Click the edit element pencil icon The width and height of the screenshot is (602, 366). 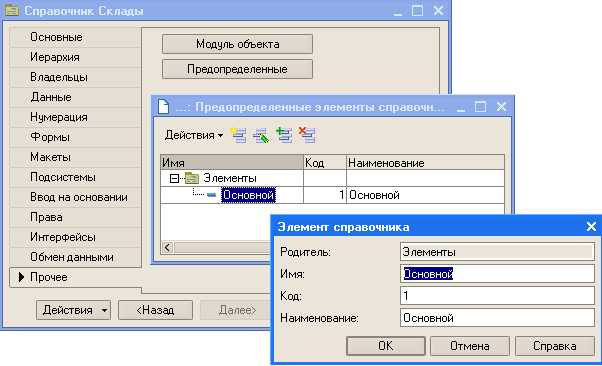point(261,135)
